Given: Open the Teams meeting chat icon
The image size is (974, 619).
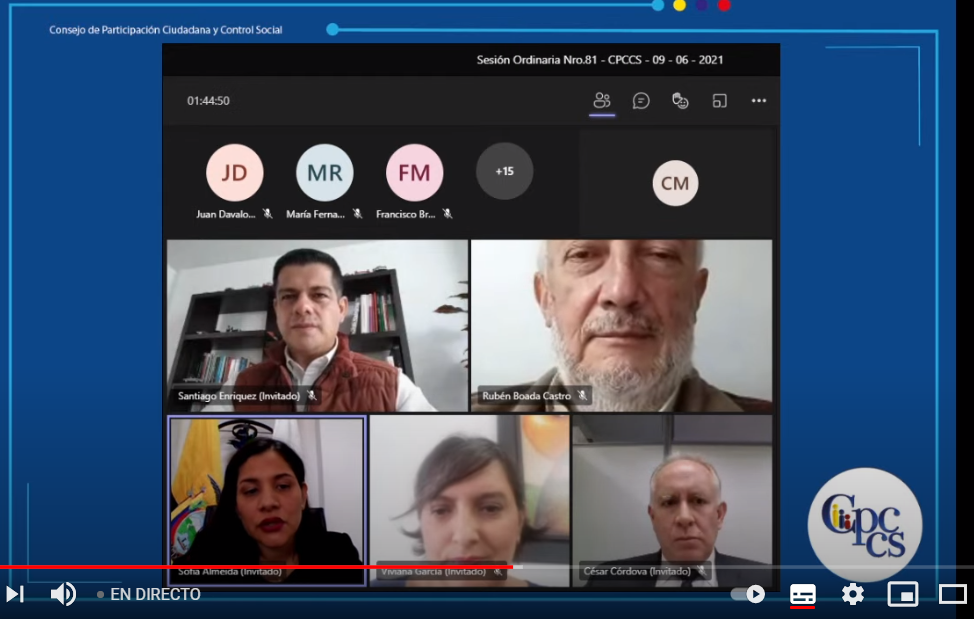Looking at the screenshot, I should (x=641, y=101).
